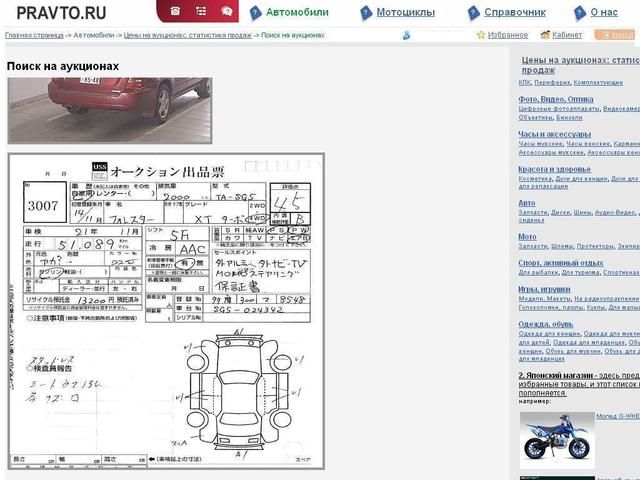Open the blue mini motorcycle product image
The image size is (640, 480).
click(557, 440)
